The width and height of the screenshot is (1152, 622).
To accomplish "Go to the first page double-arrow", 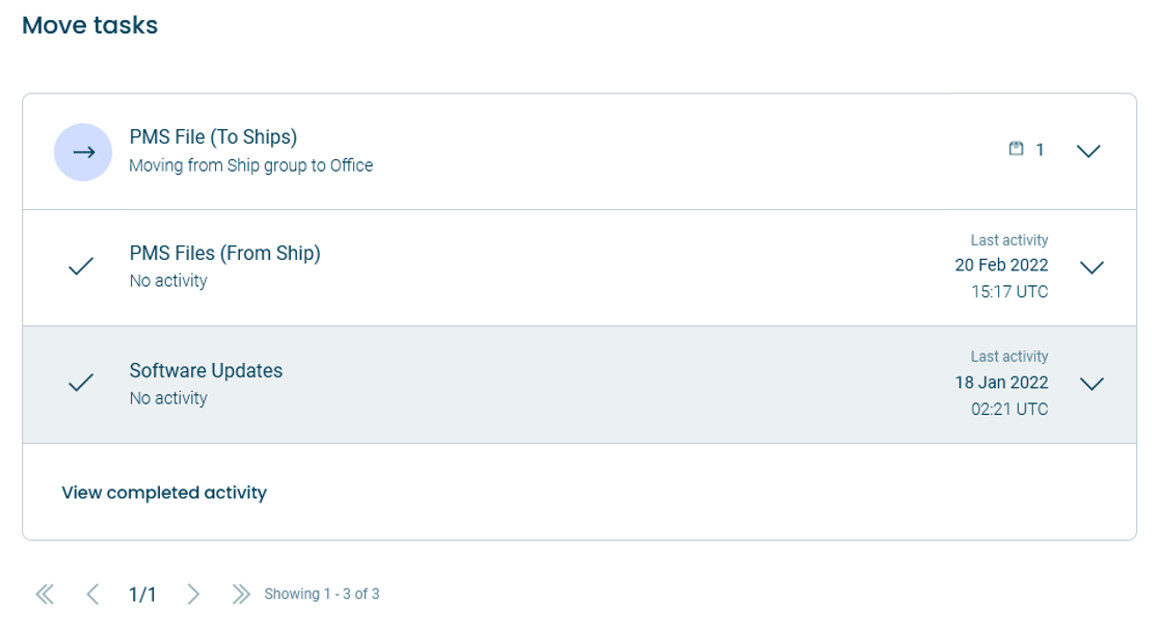I will 45,594.
